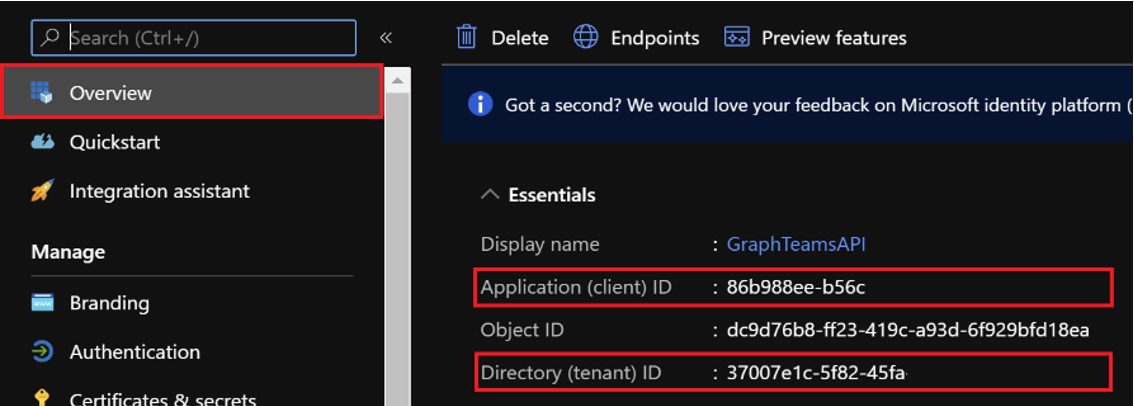Click the Endpoints globe icon

(x=586, y=37)
